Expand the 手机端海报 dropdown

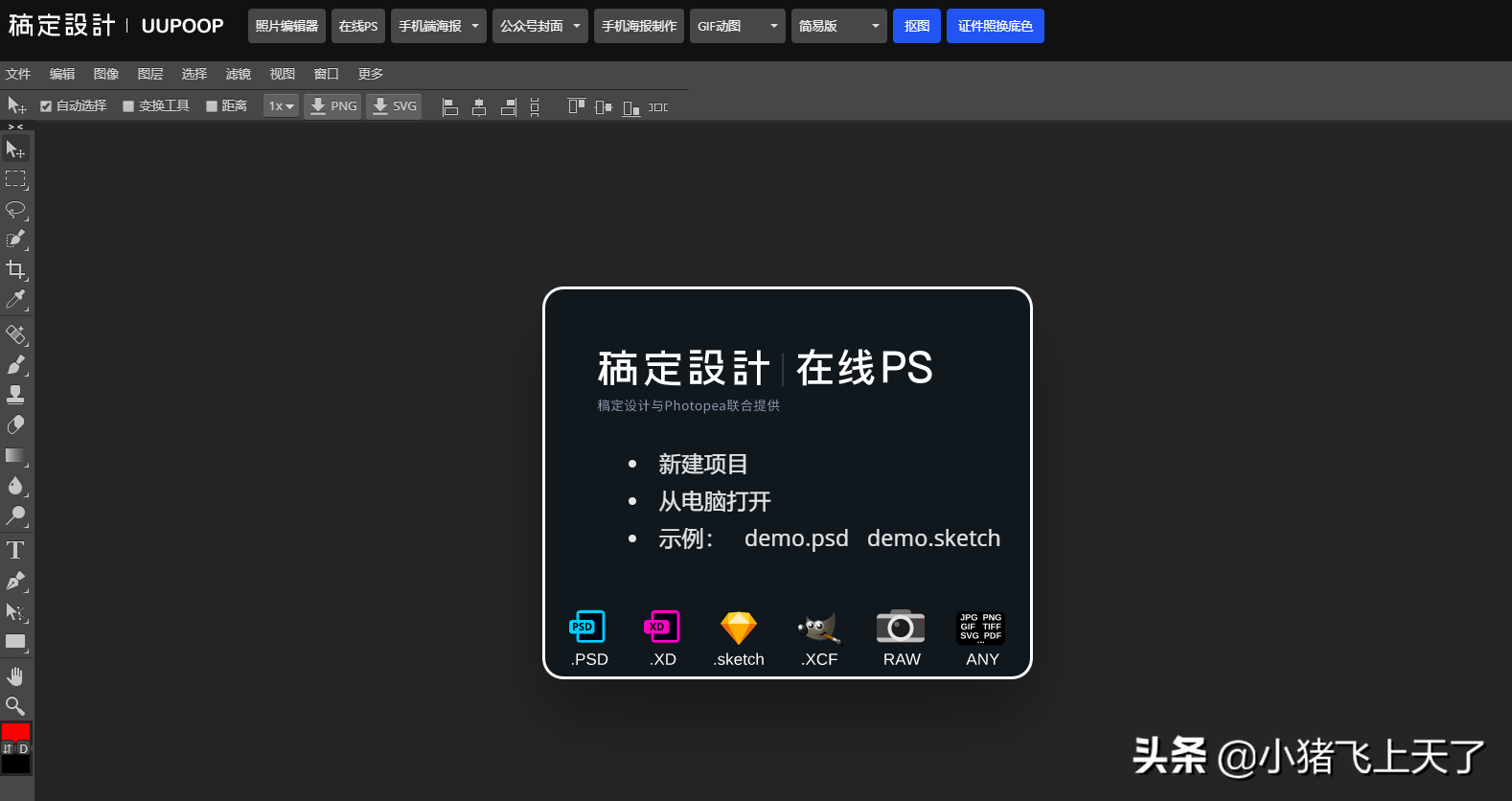tap(439, 26)
